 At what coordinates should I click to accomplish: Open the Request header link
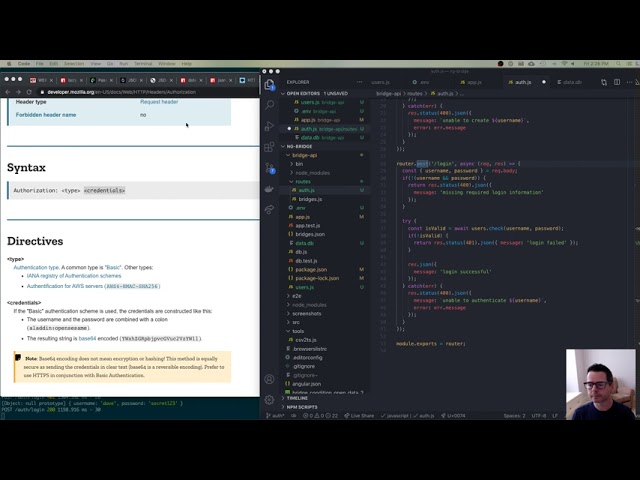[x=159, y=102]
